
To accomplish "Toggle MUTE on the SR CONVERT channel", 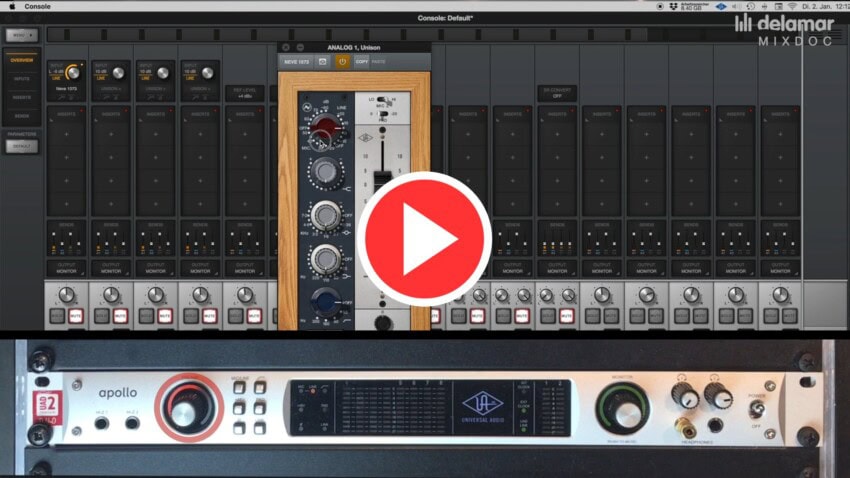I will pyautogui.click(x=566, y=316).
